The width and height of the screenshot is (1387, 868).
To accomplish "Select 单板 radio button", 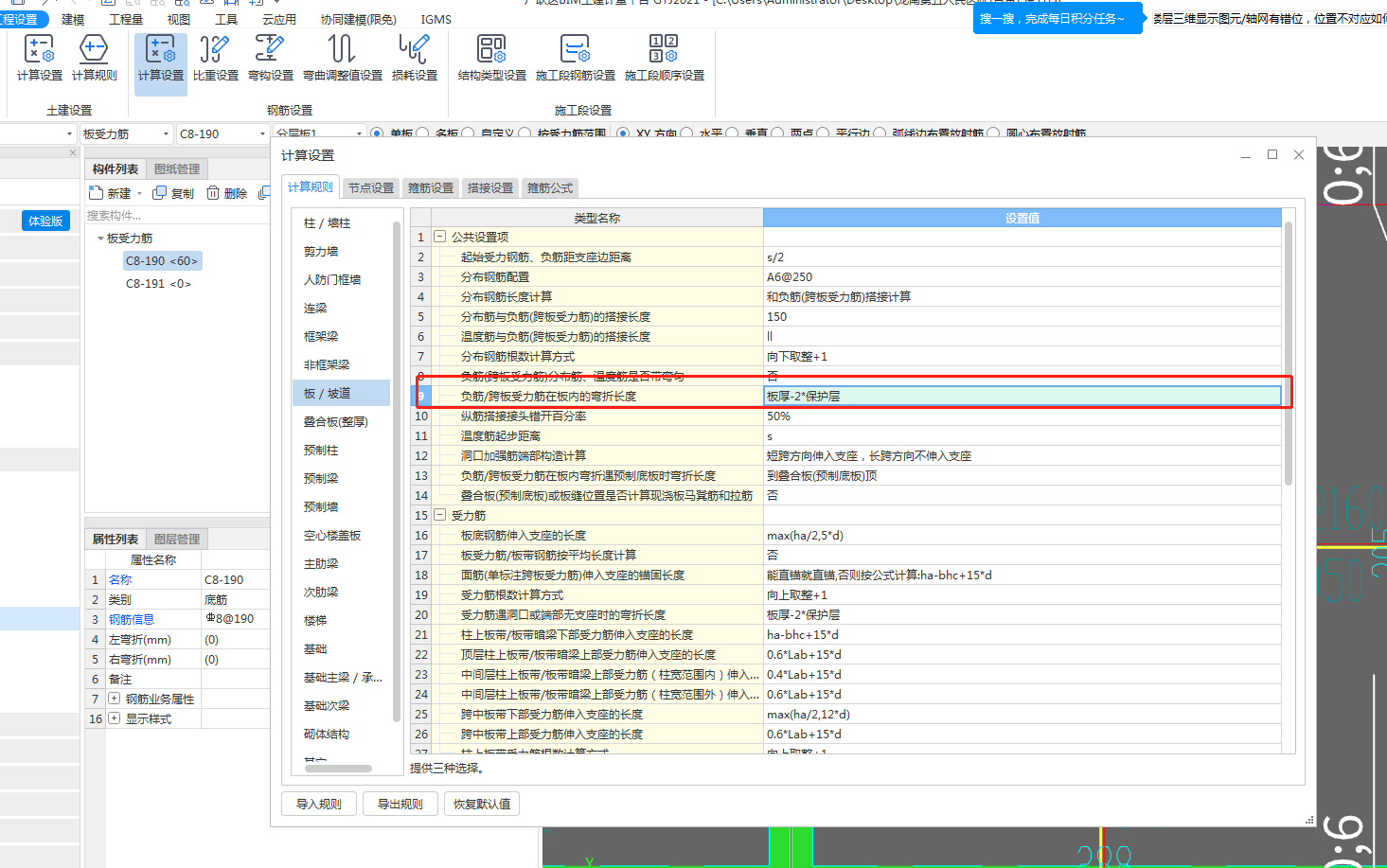I will pos(378,133).
